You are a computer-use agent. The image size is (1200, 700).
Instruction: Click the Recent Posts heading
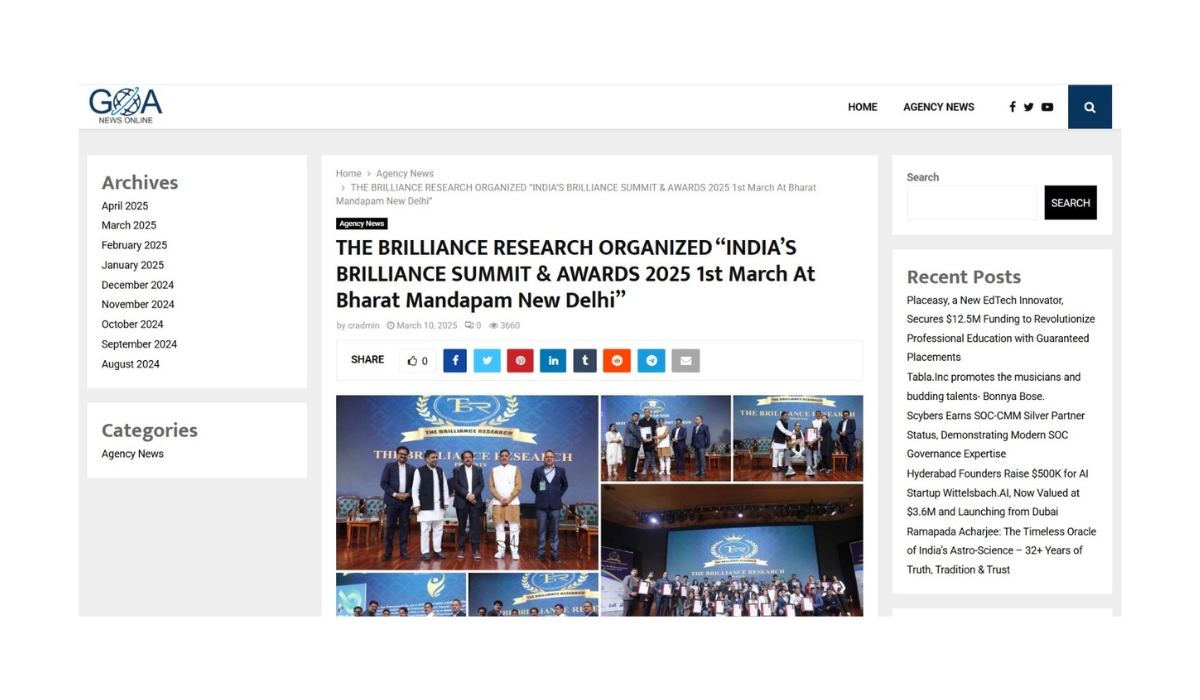963,277
